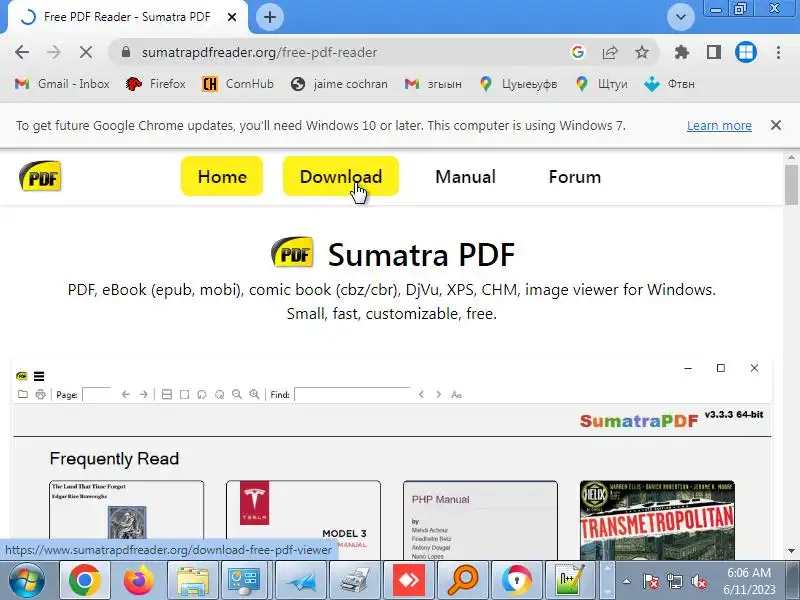
Task: Open the Цуыеьуфв maps bookmark
Action: (x=518, y=84)
